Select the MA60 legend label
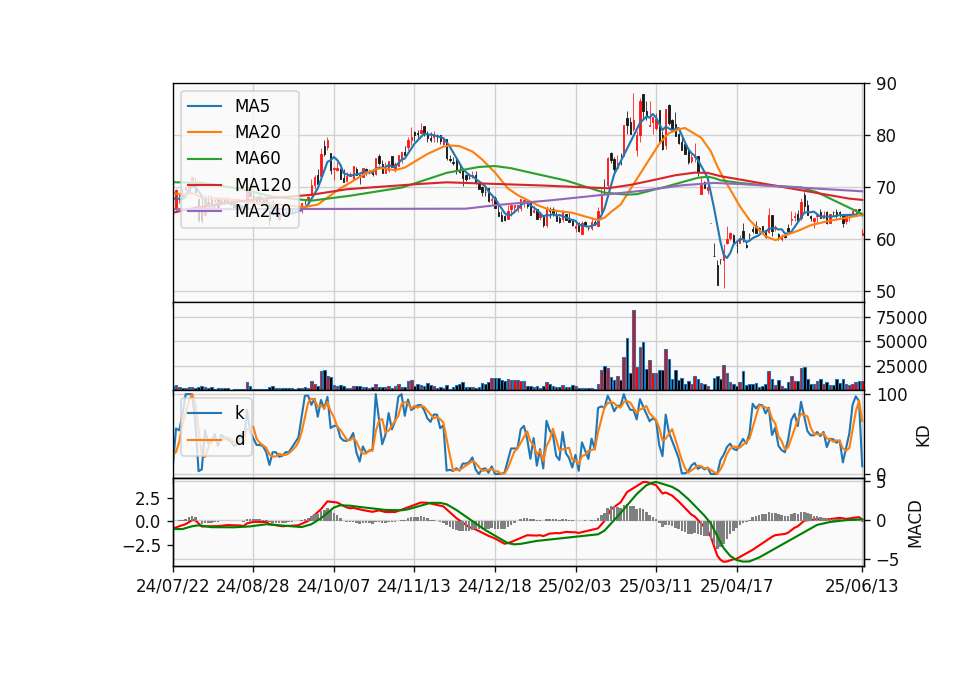960x690 pixels. 257,159
